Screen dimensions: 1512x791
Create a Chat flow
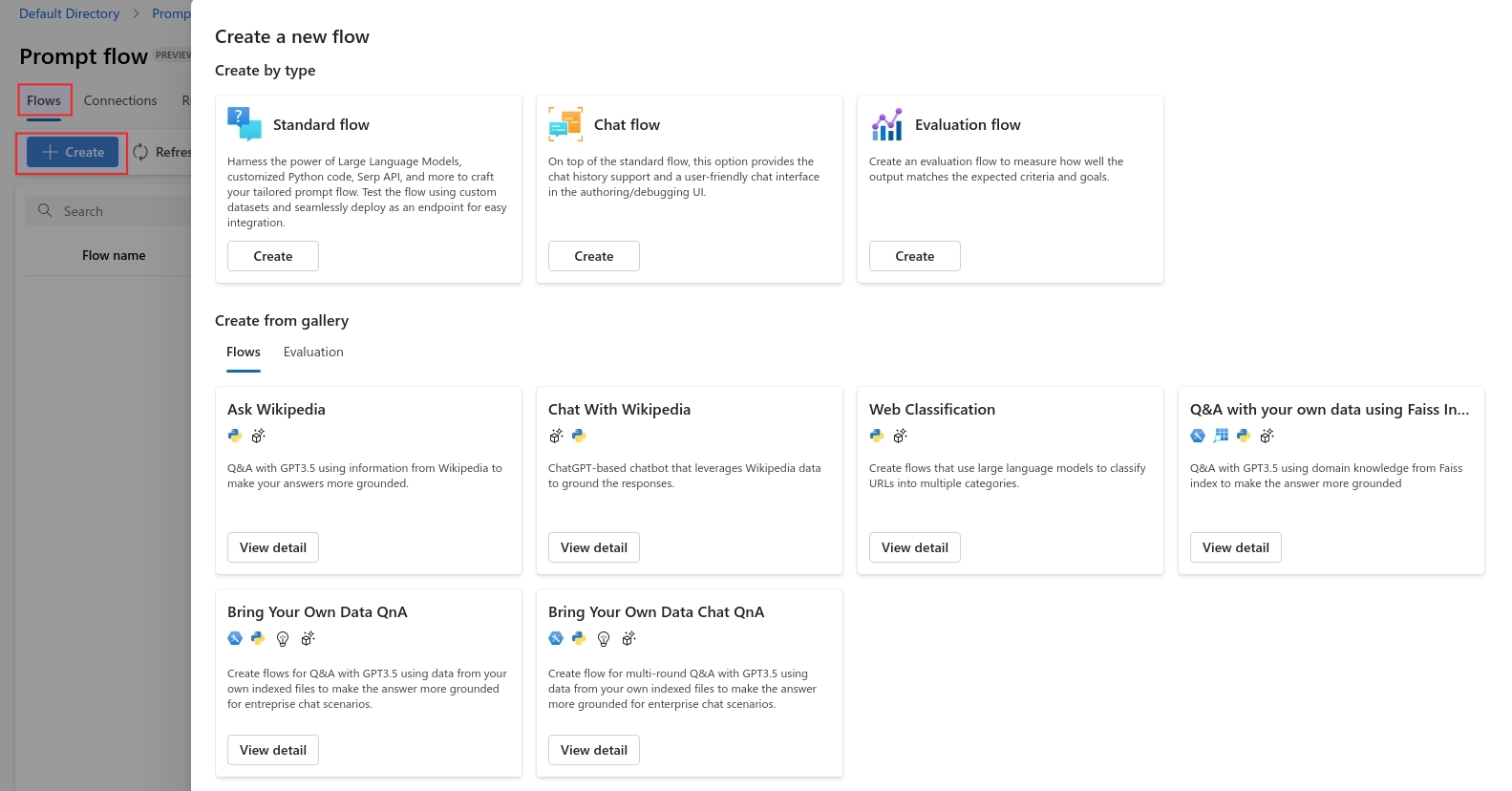[x=594, y=256]
